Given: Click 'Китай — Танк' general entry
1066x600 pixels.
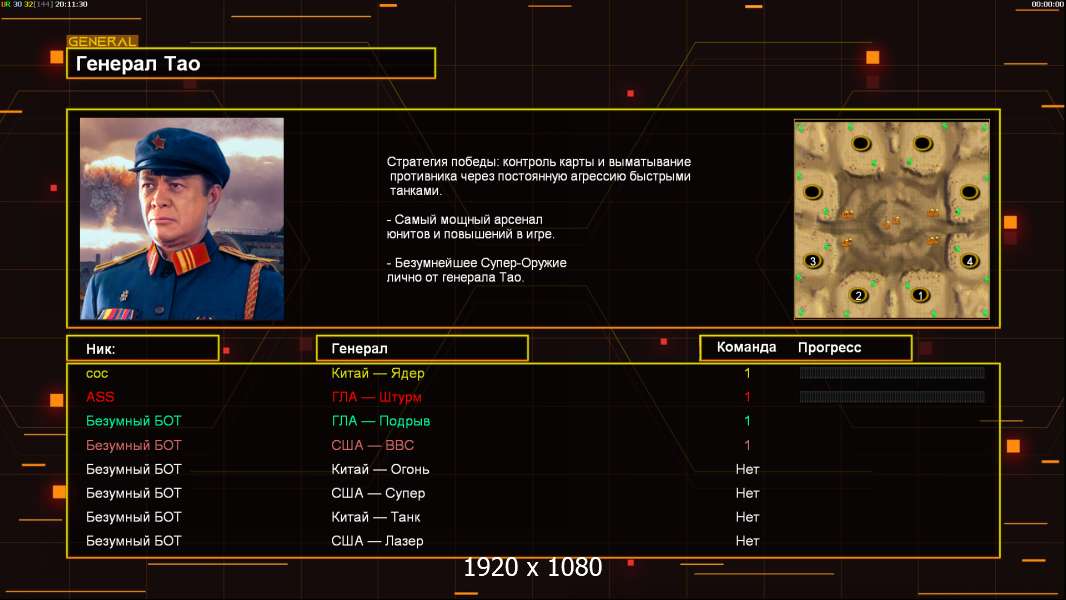Looking at the screenshot, I should pyautogui.click(x=376, y=517).
